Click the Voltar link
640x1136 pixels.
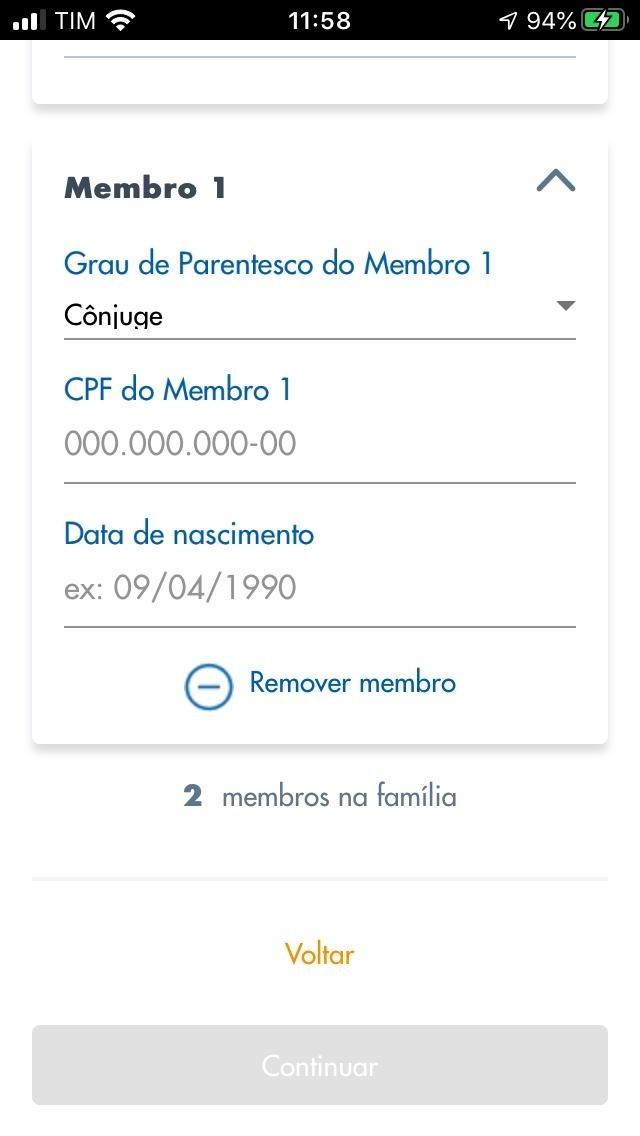pos(319,954)
